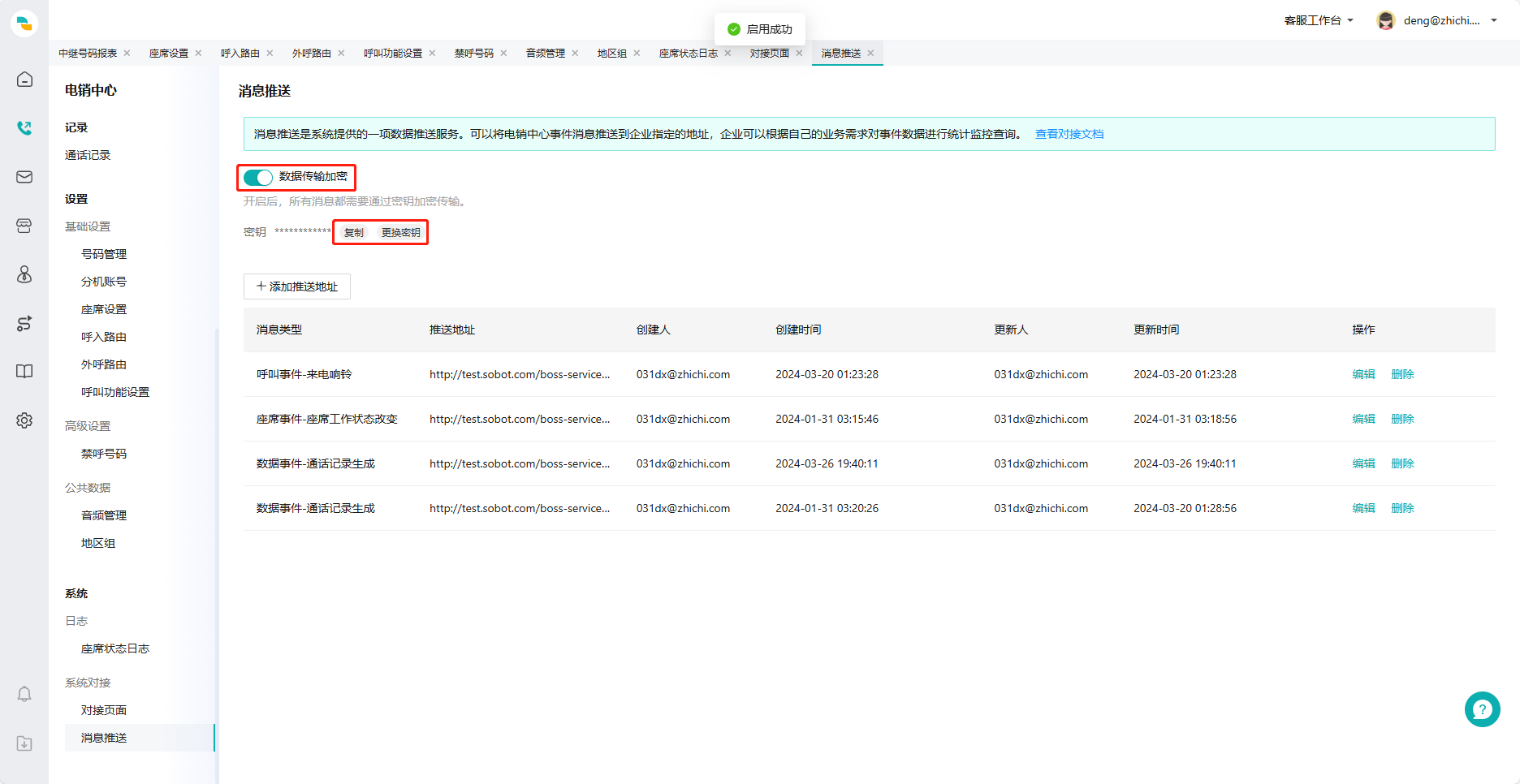
Task: Click the Sobot logo at top left
Action: click(24, 23)
